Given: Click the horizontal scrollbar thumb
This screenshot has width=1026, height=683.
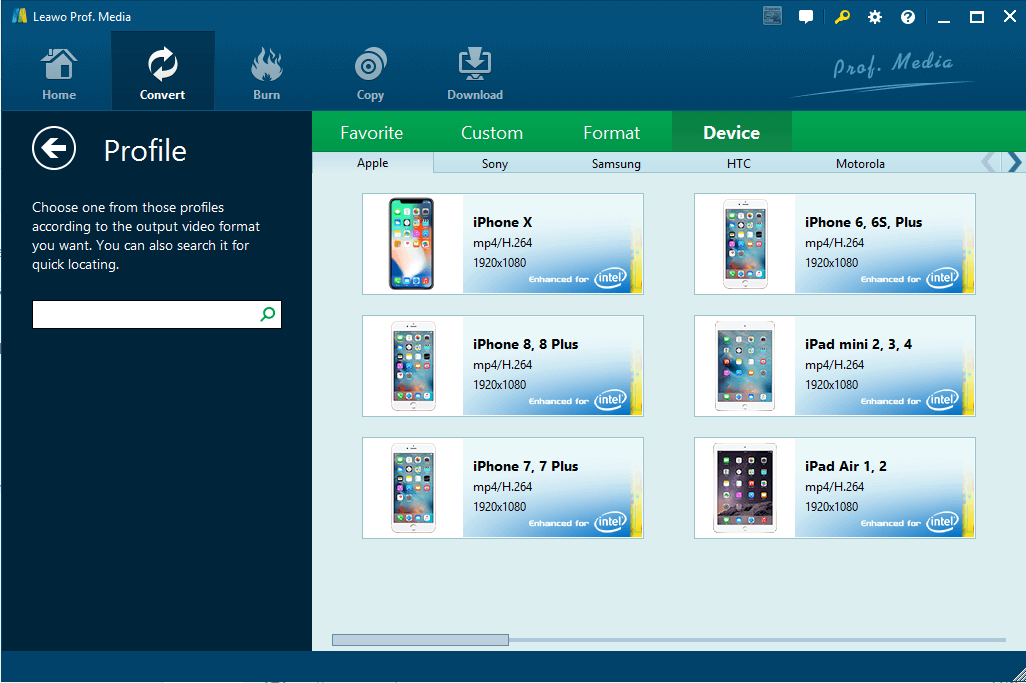Looking at the screenshot, I should tap(420, 640).
